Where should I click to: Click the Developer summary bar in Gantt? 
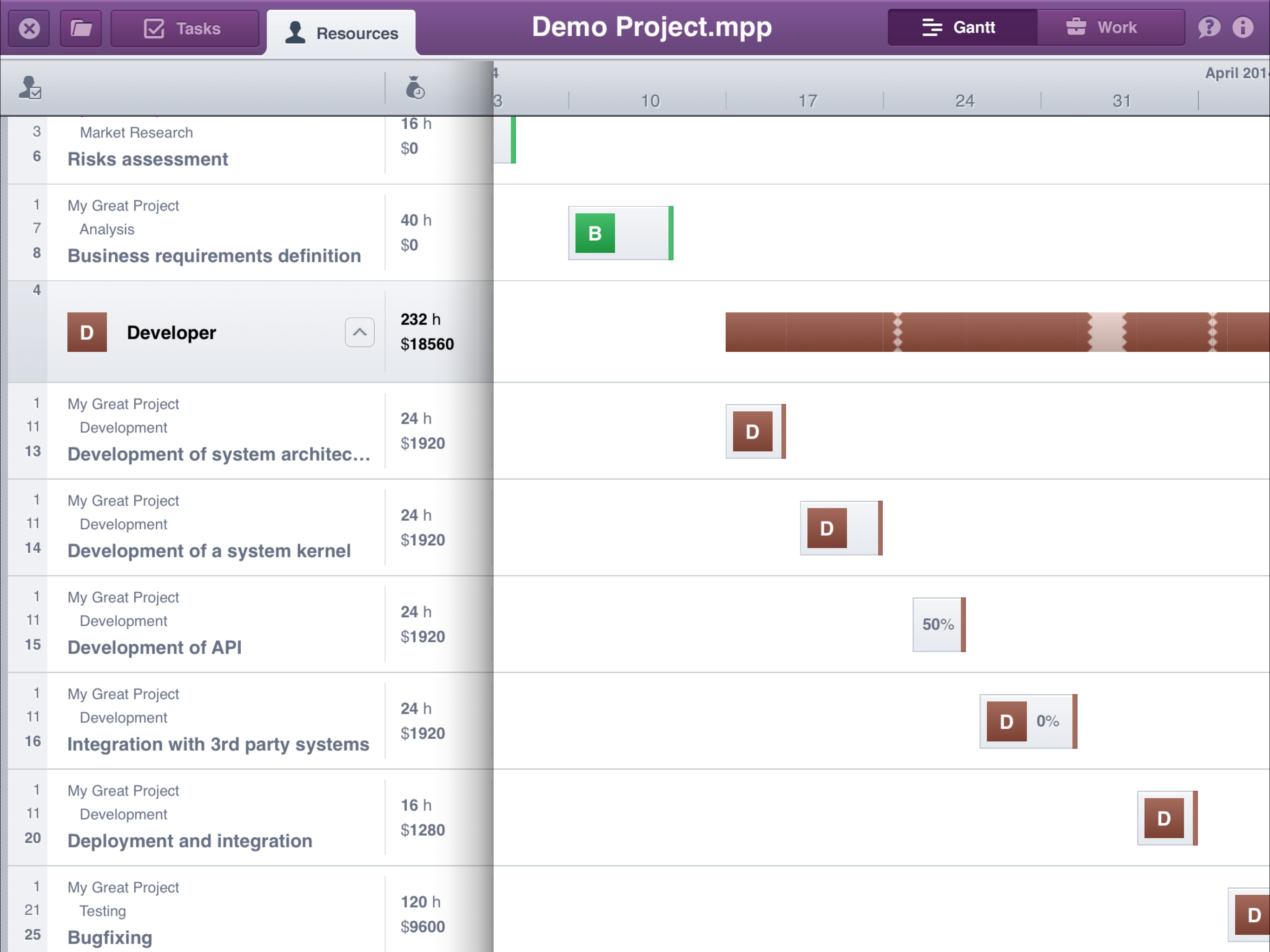[x=997, y=332]
